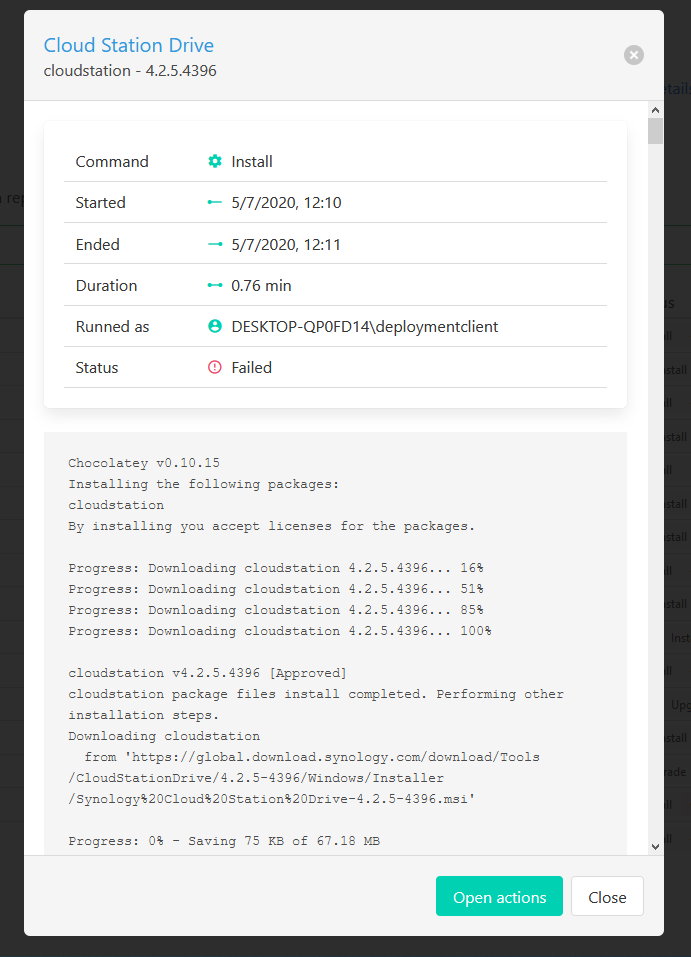Click the Close button
This screenshot has width=691, height=957.
click(607, 897)
